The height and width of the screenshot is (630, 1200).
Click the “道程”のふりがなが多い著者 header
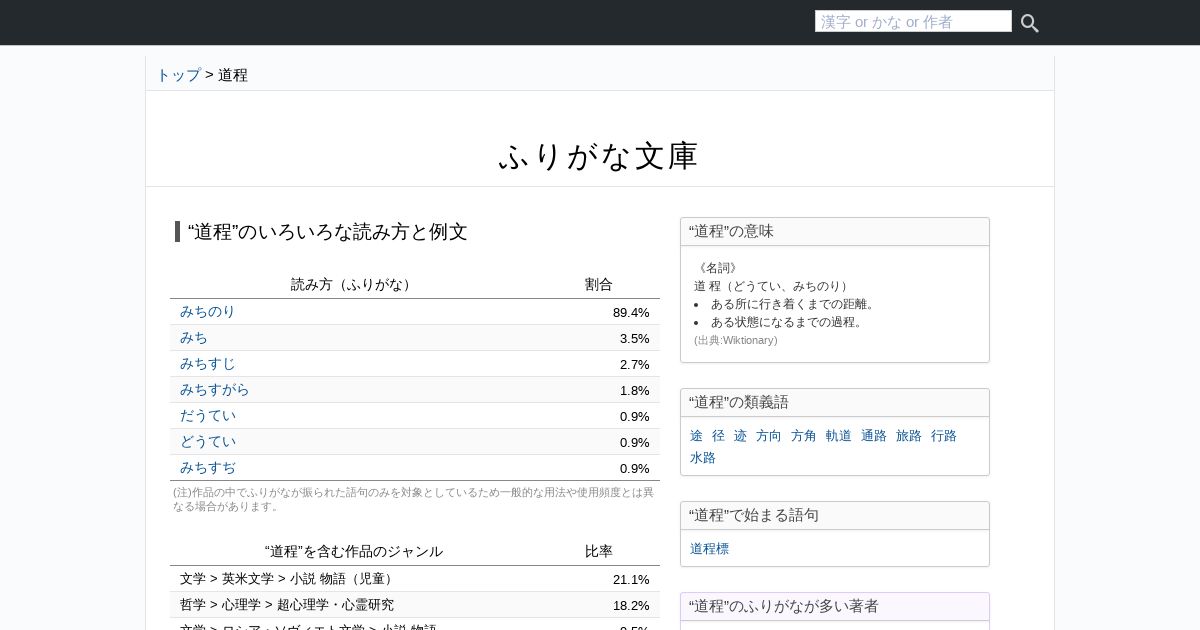point(835,607)
